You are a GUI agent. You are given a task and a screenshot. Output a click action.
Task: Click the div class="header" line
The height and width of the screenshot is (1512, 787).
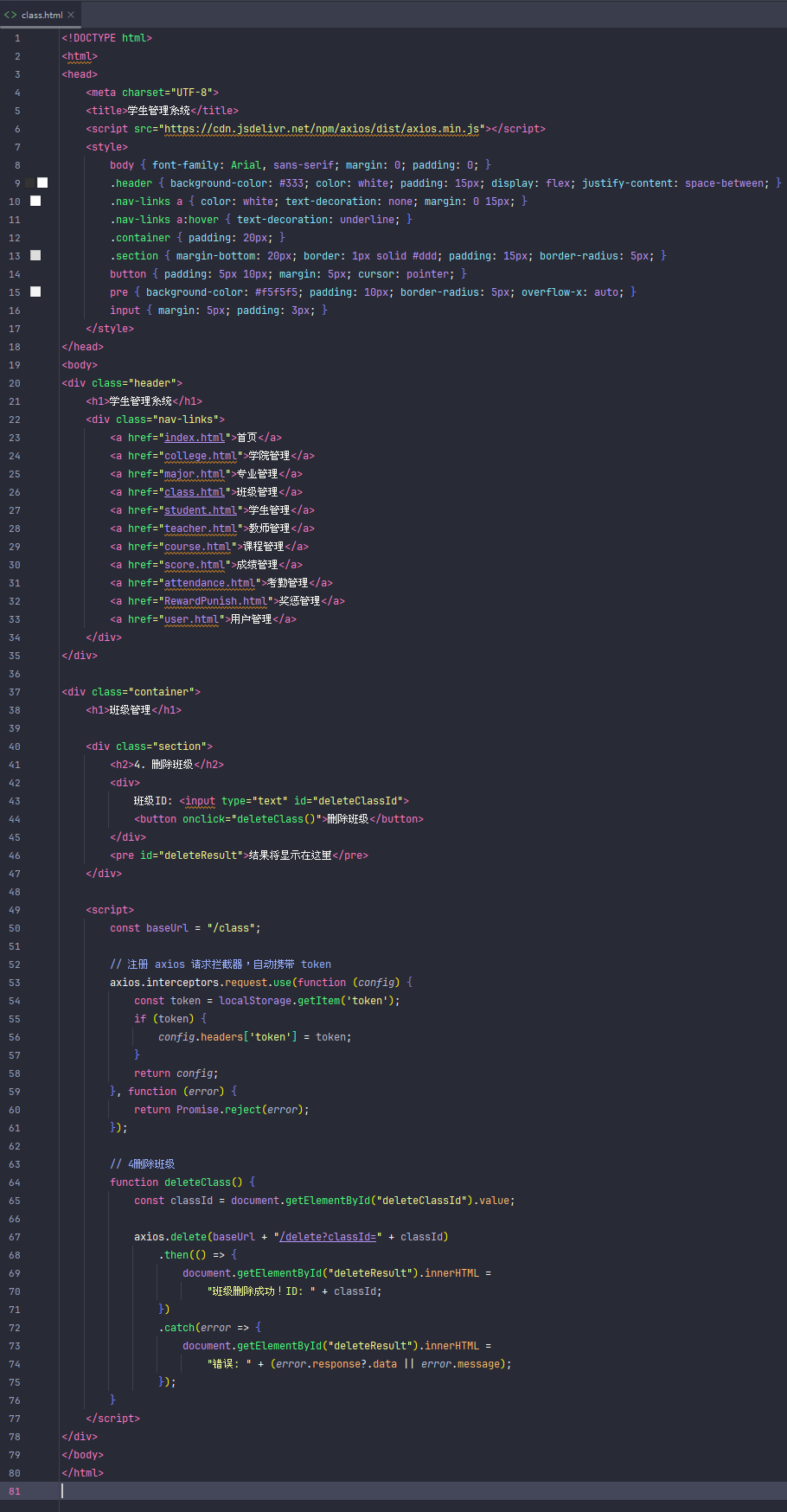[122, 383]
